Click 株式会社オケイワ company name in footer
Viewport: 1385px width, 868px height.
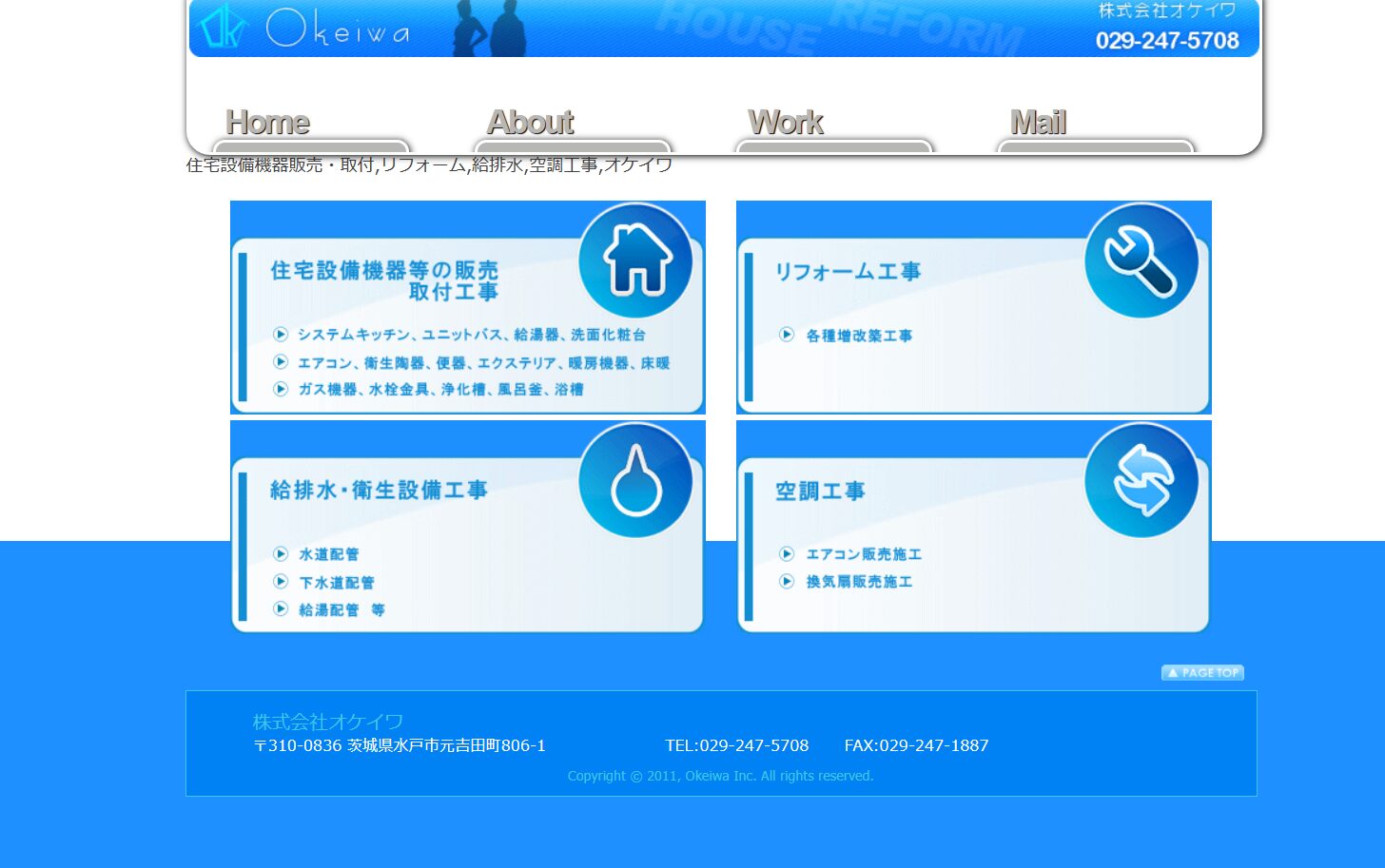(x=328, y=722)
